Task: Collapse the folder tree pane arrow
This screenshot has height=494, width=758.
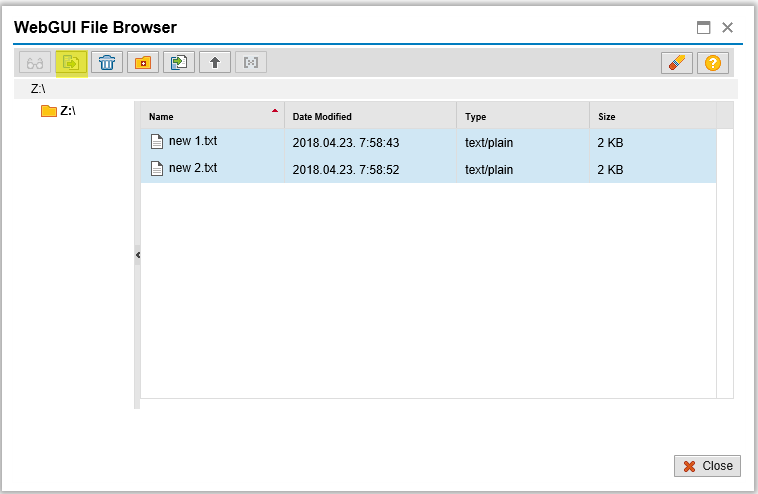Action: click(138, 255)
